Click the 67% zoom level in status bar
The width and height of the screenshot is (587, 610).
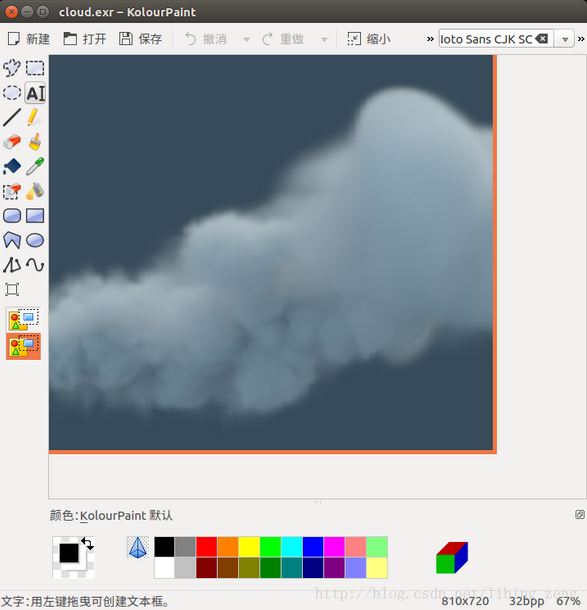point(568,601)
